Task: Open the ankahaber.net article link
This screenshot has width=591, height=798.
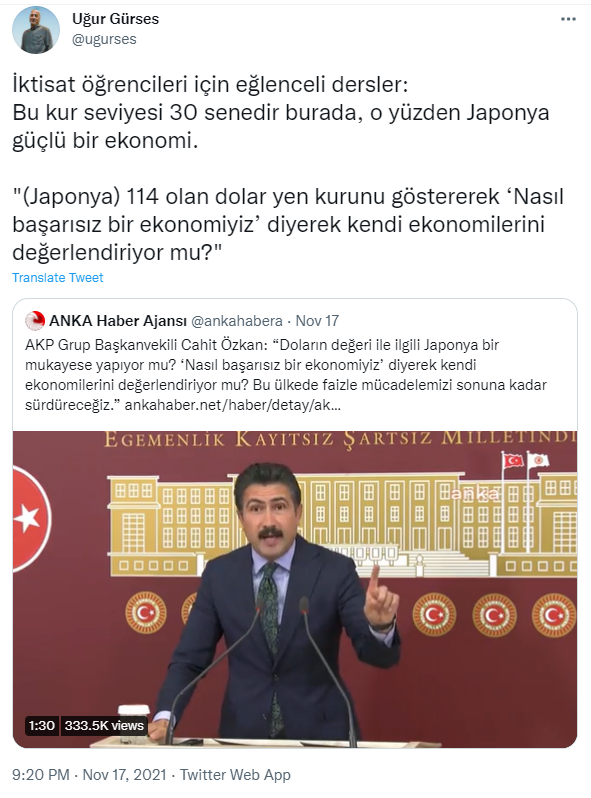Action: point(233,405)
